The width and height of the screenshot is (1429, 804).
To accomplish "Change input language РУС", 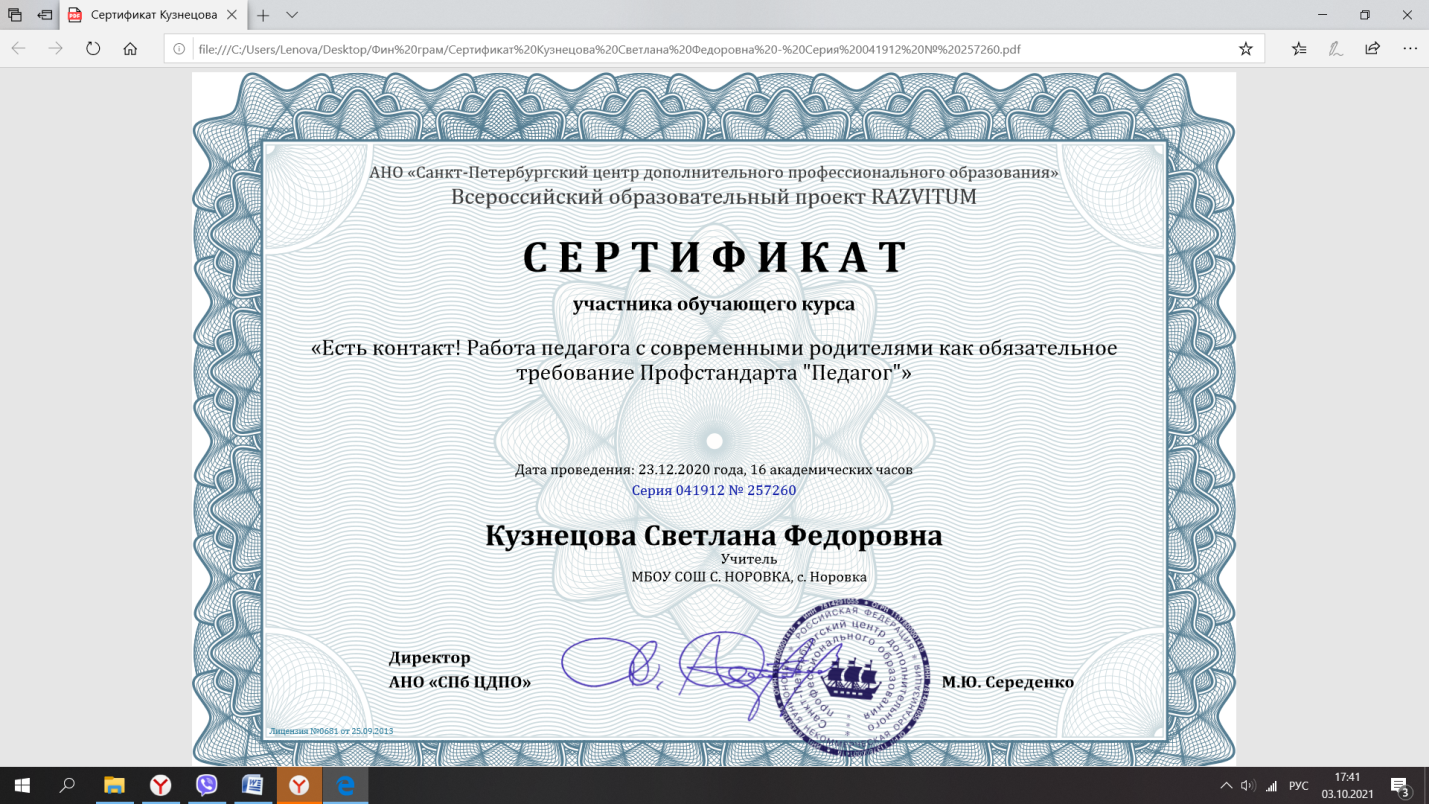I will tap(1298, 786).
